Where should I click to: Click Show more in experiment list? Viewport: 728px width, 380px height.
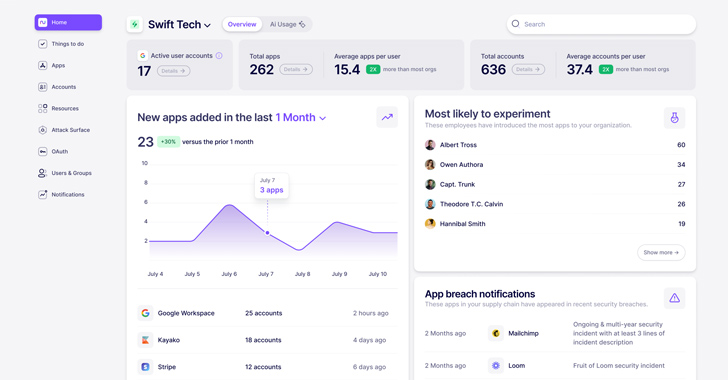coord(661,253)
